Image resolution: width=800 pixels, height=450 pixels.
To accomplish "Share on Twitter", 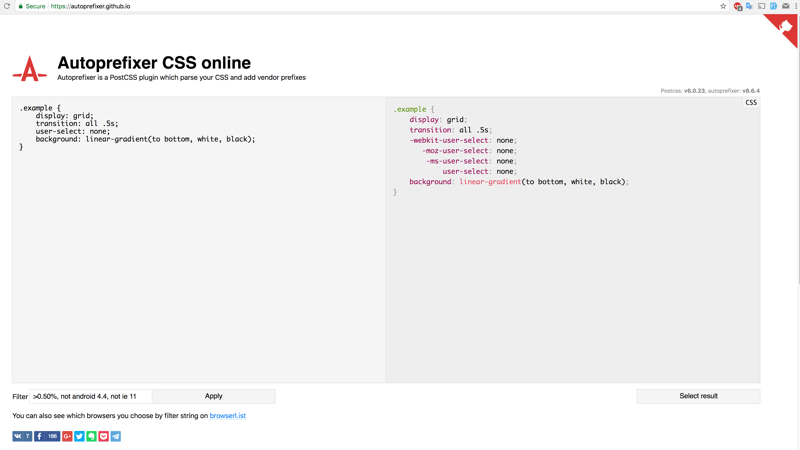I will point(79,436).
